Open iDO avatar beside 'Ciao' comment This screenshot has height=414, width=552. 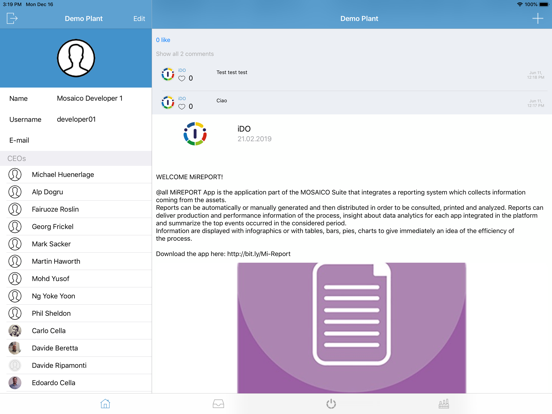[168, 102]
